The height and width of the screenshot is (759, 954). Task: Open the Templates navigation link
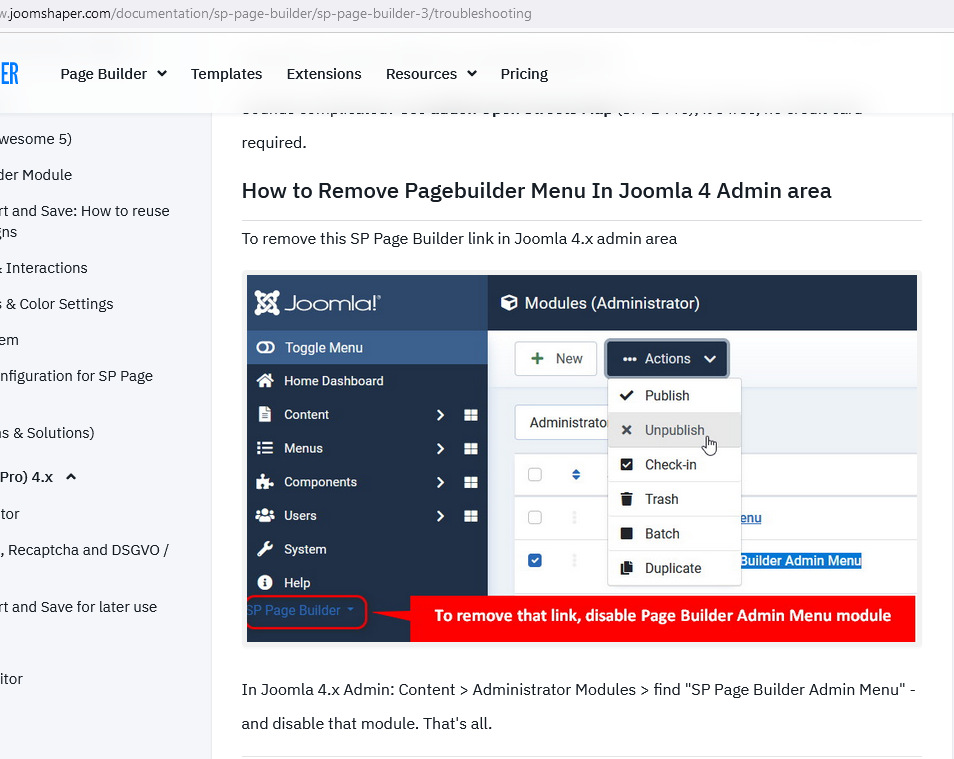(x=226, y=74)
